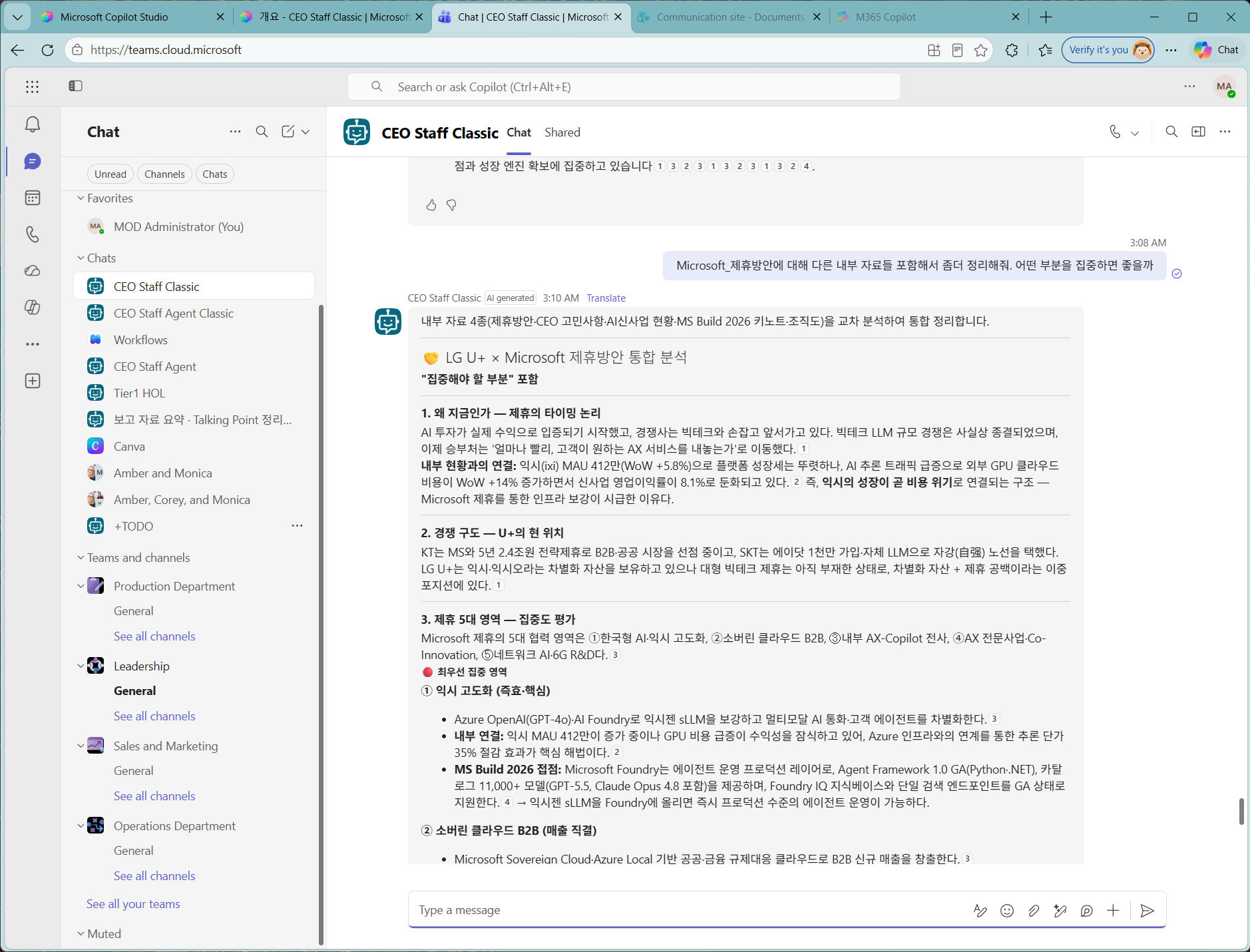Open the Canva chat
The width and height of the screenshot is (1250, 952).
(194, 447)
